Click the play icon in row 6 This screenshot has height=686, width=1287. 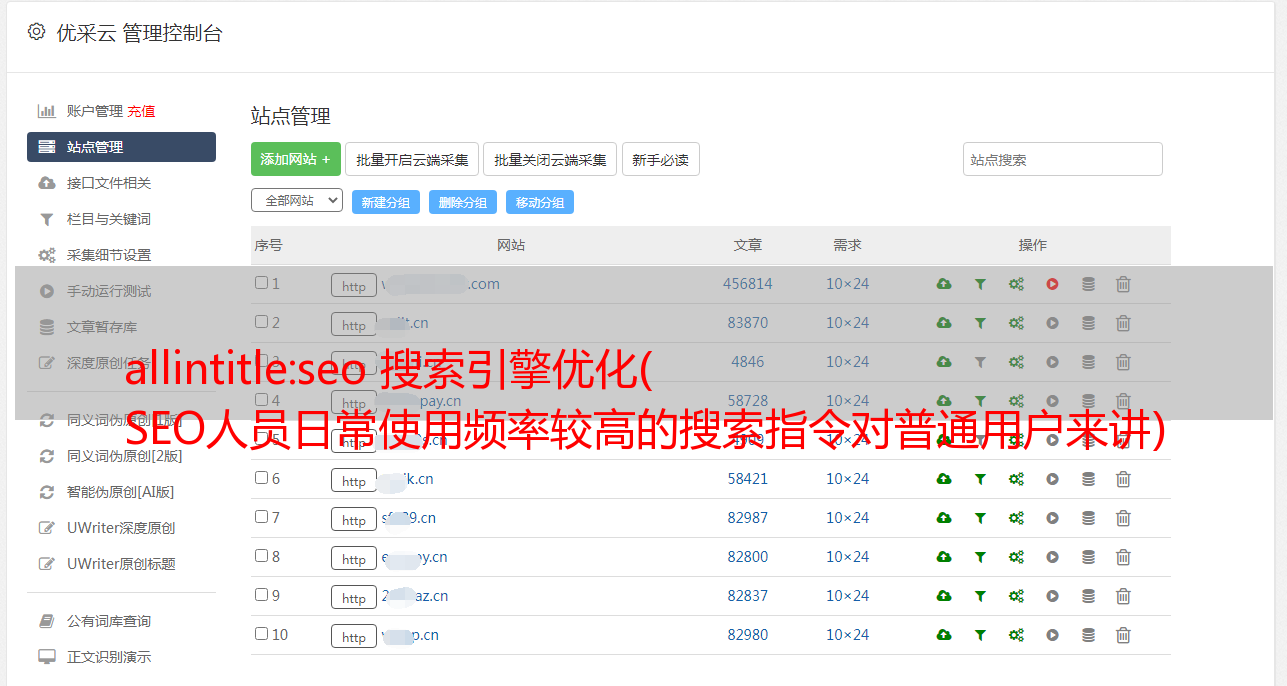[1052, 479]
